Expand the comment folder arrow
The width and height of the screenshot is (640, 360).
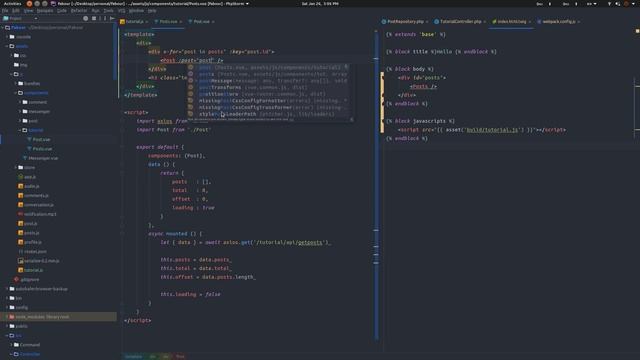tap(20, 102)
